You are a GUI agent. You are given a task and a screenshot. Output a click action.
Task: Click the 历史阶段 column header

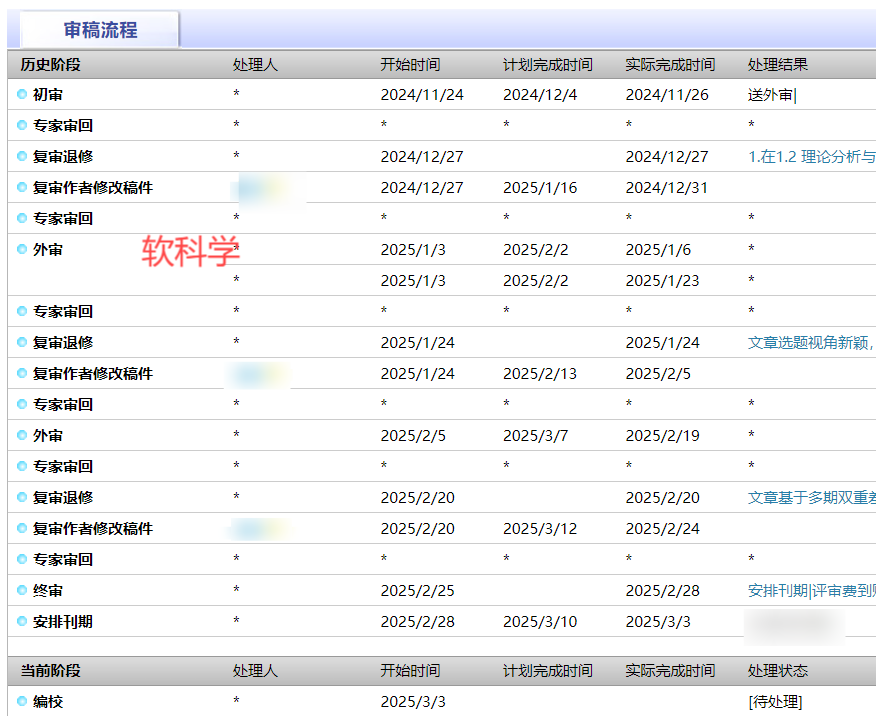coord(50,65)
